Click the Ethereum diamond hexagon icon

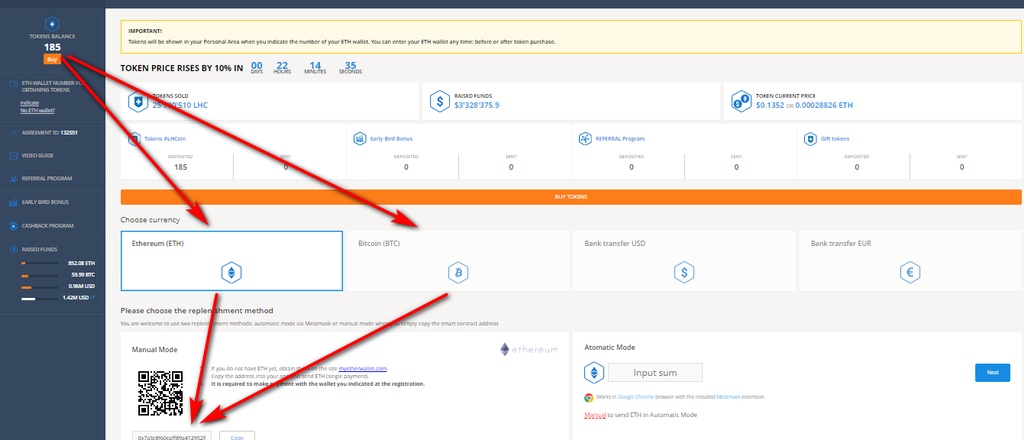pyautogui.click(x=231, y=272)
